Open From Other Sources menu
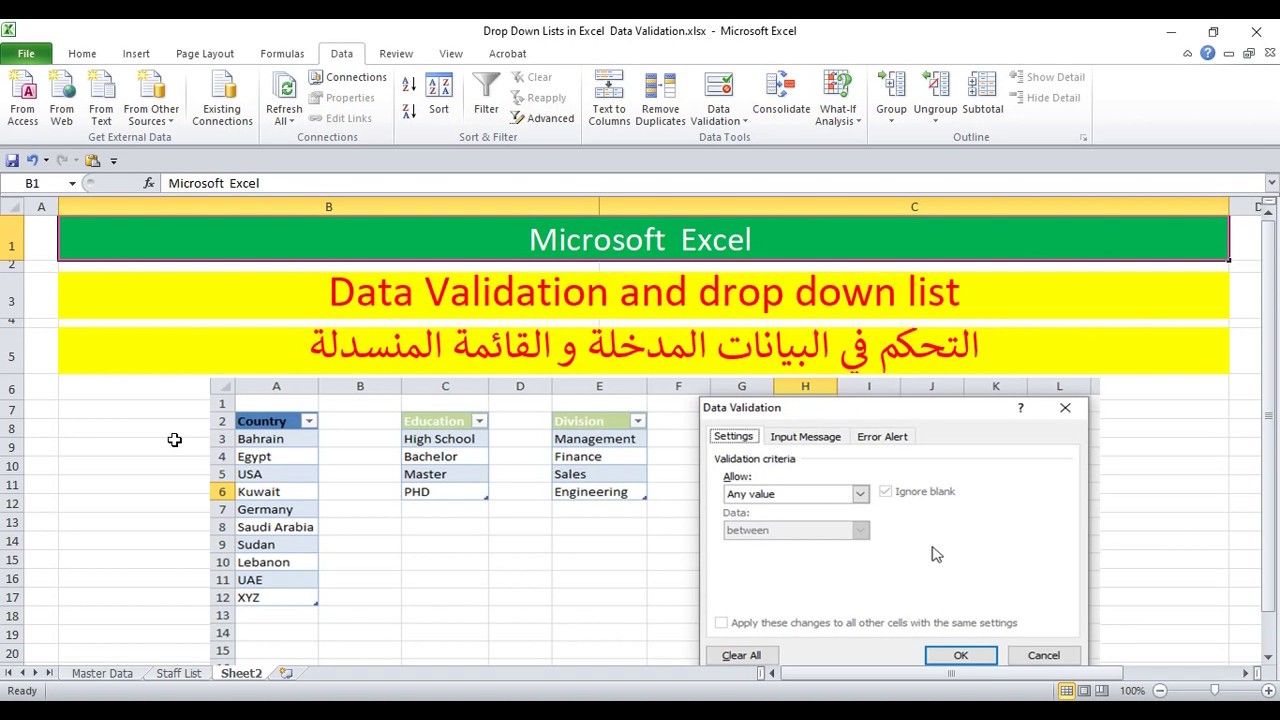This screenshot has height=720, width=1280. 151,98
